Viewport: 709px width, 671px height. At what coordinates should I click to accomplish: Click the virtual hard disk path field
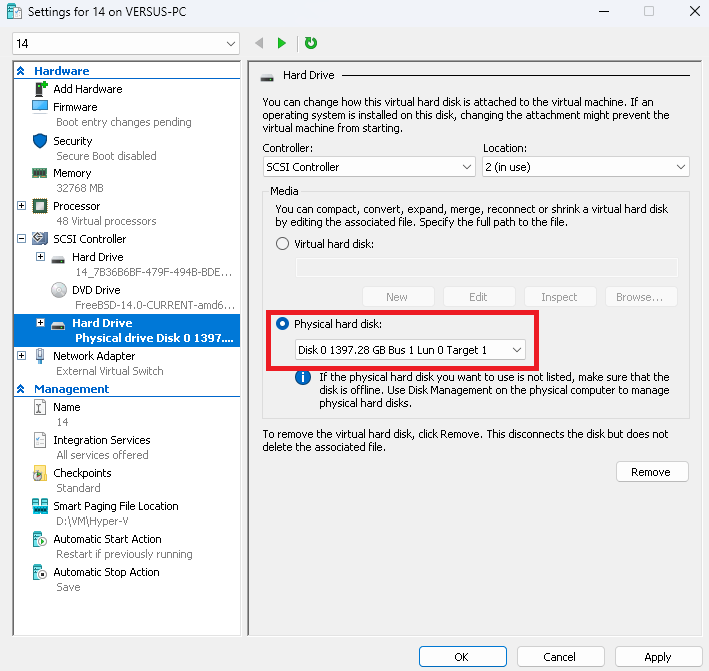coord(487,267)
